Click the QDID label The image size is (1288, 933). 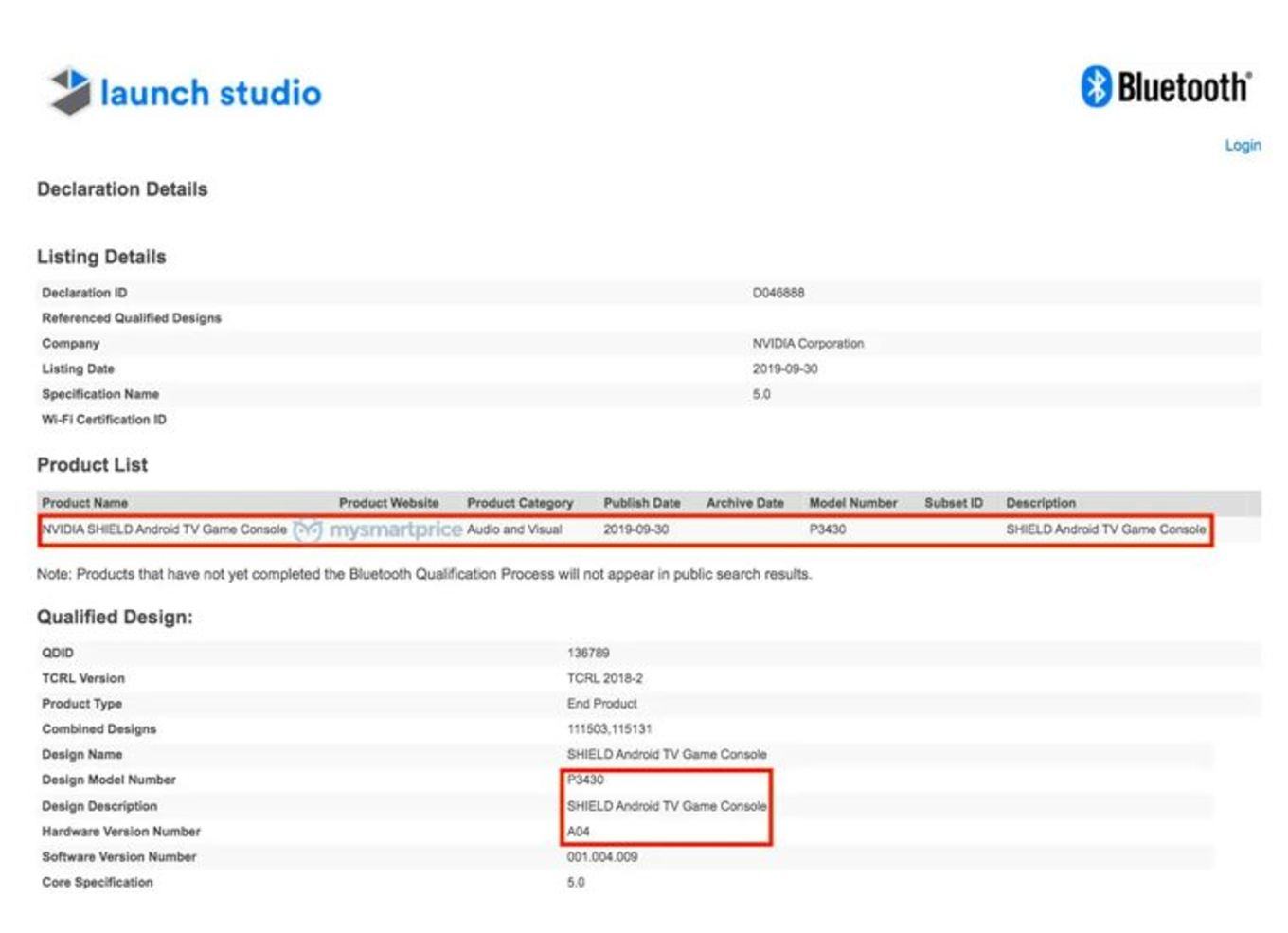point(58,653)
